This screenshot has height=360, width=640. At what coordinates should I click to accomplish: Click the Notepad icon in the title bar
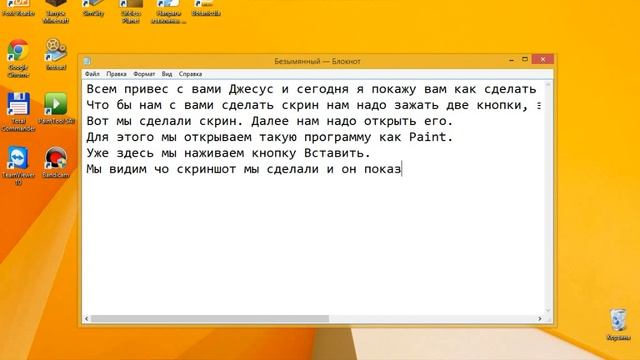[x=87, y=61]
